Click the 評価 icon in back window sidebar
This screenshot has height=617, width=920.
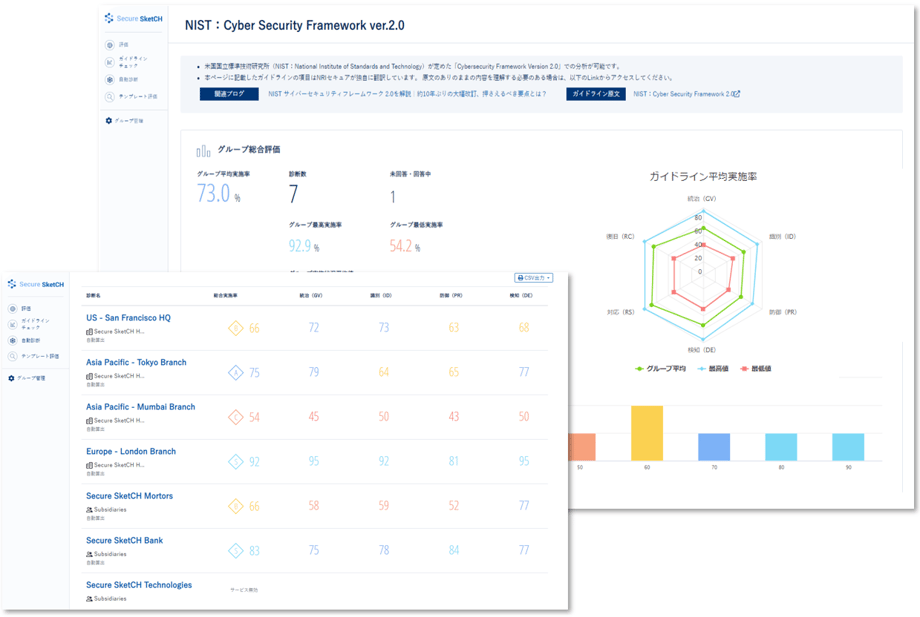110,45
